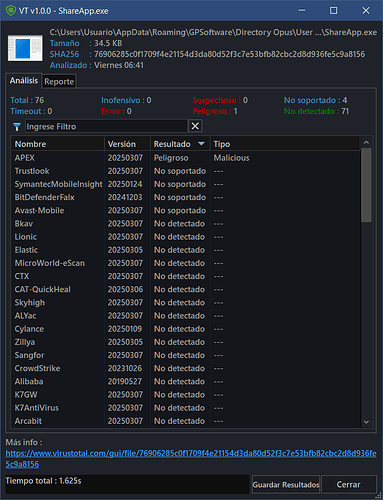Select the K7GW row
This screenshot has width=383, height=500.
pyautogui.click(x=186, y=395)
